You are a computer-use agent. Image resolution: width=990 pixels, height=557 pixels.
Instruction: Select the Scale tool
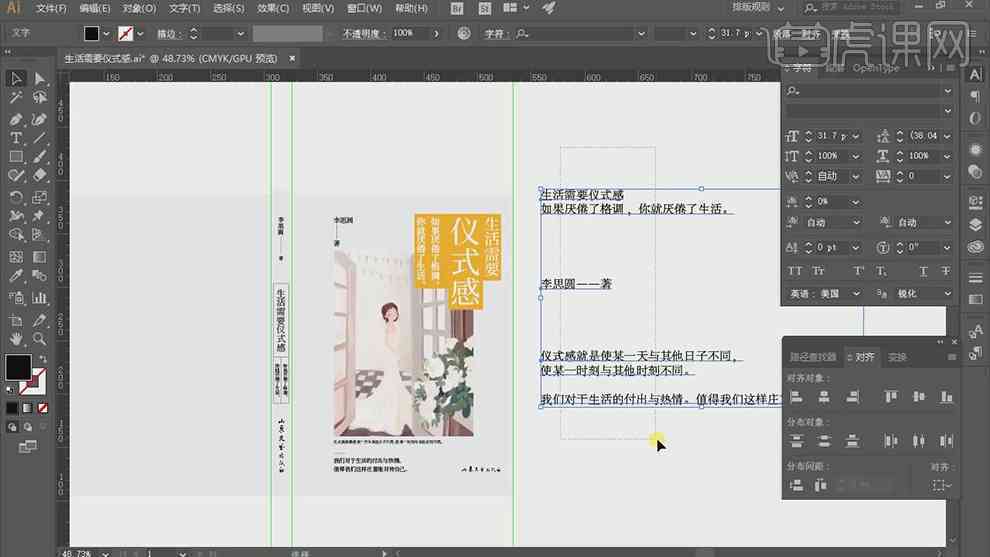pyautogui.click(x=39, y=197)
